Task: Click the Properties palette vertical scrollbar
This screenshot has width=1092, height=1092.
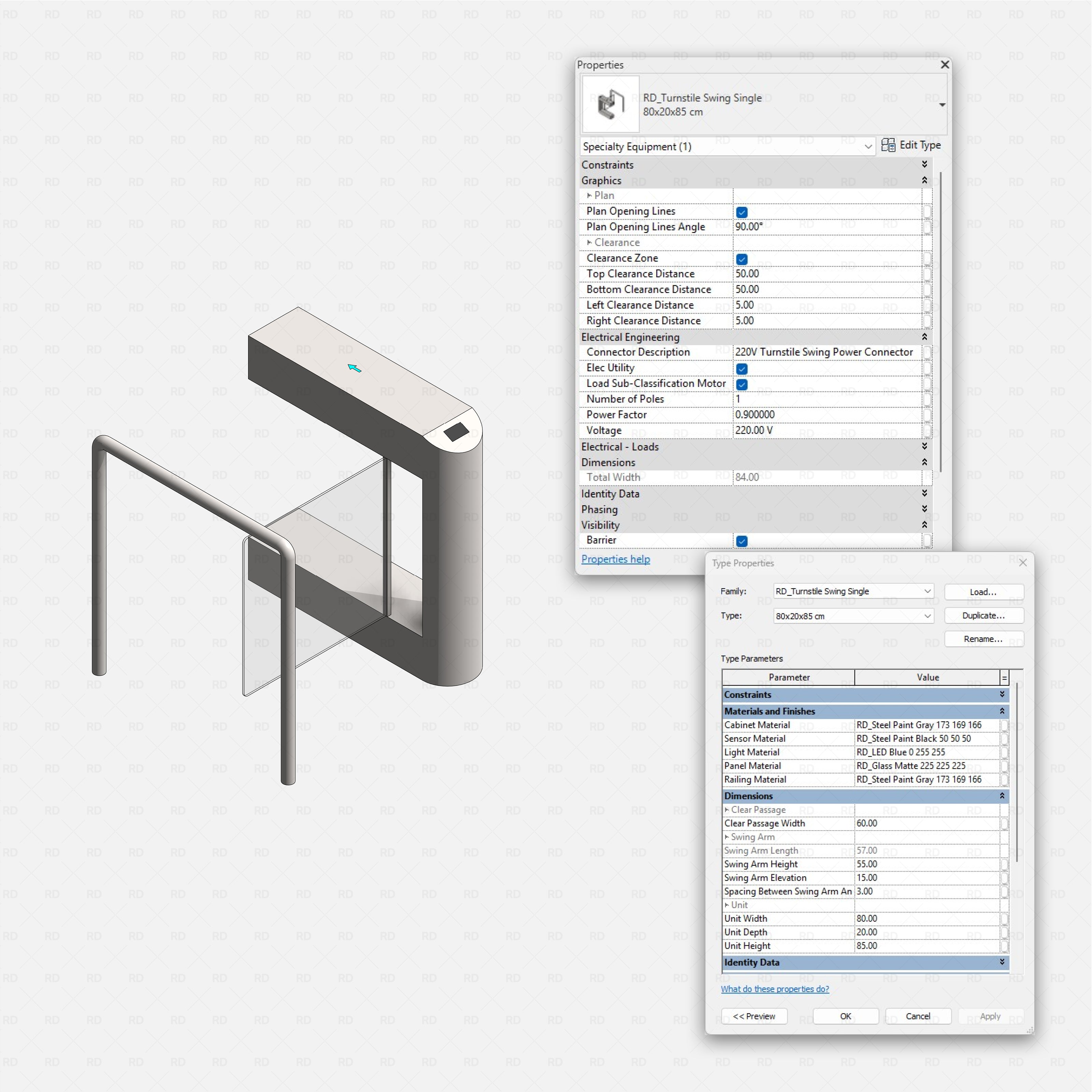Action: pos(940,322)
